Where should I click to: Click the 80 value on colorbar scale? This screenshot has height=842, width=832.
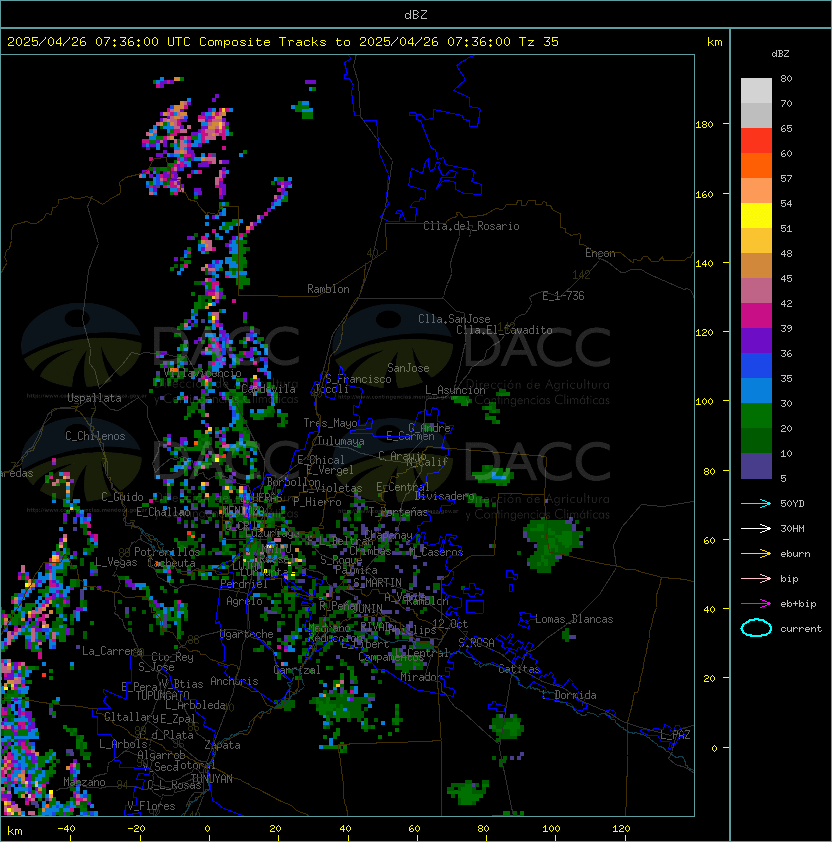(786, 78)
